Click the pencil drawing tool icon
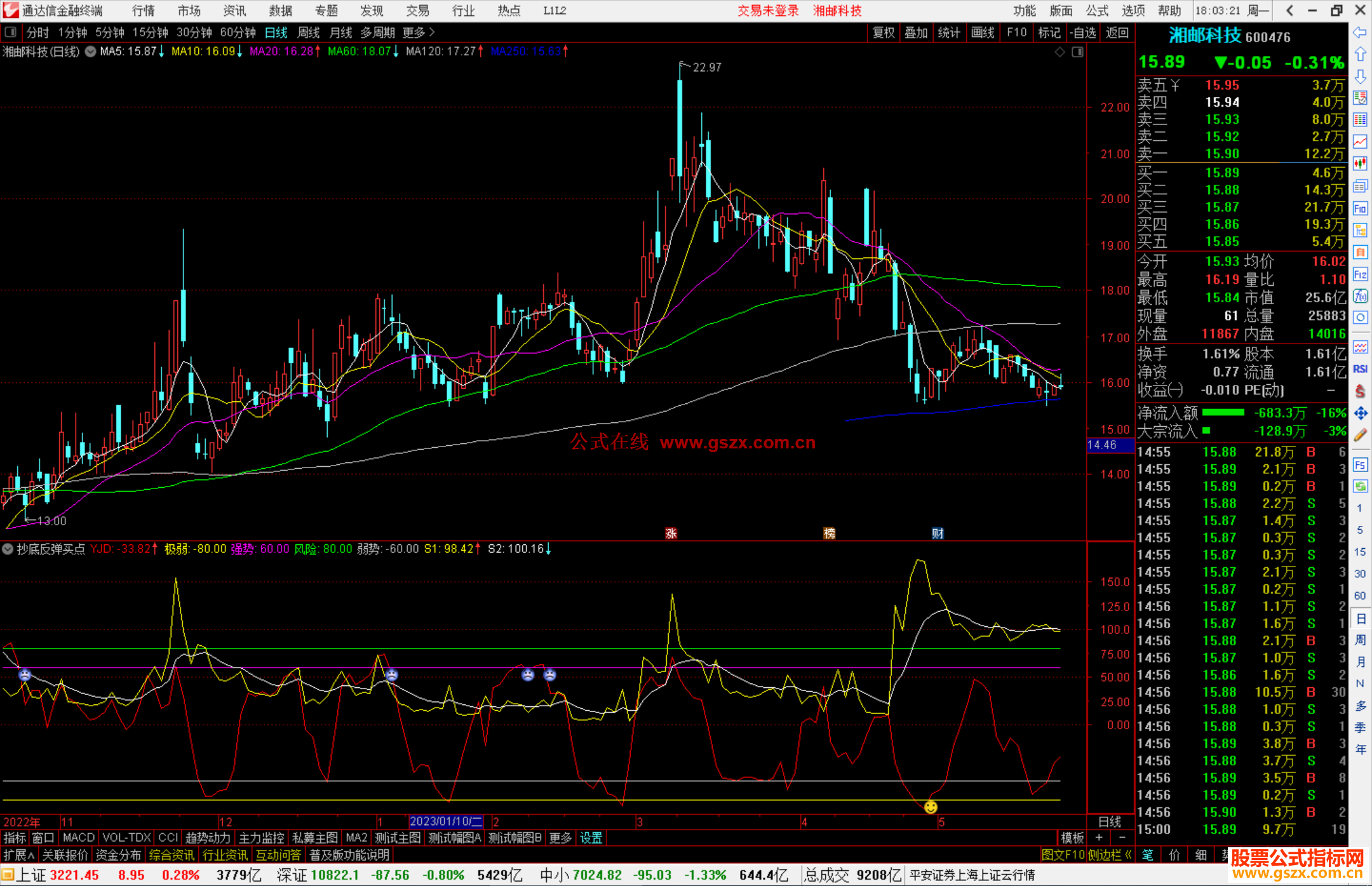Image resolution: width=1372 pixels, height=886 pixels. tap(1360, 435)
